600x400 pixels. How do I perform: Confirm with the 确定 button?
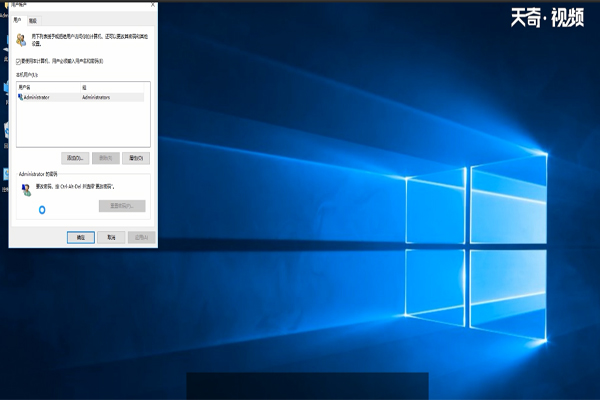[x=81, y=238]
